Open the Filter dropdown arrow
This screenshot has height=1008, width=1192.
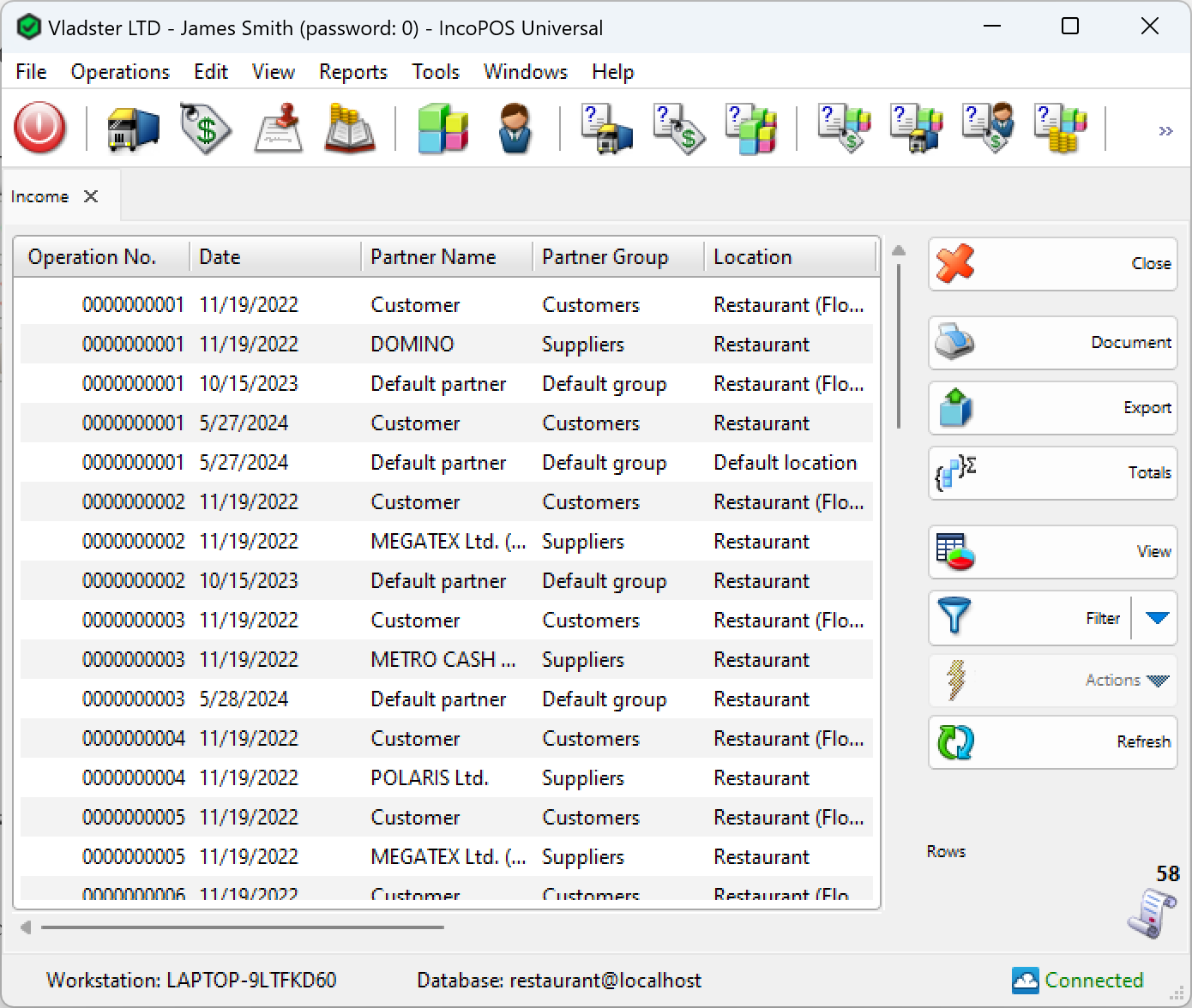pyautogui.click(x=1157, y=617)
